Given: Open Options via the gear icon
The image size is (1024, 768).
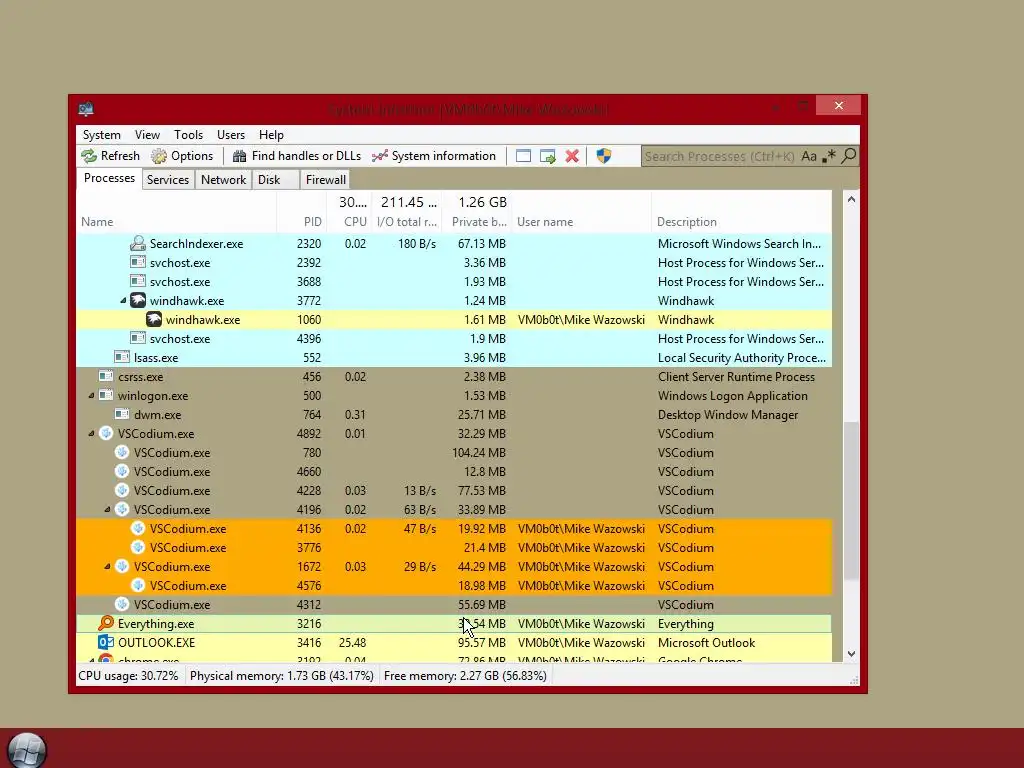Looking at the screenshot, I should 159,156.
